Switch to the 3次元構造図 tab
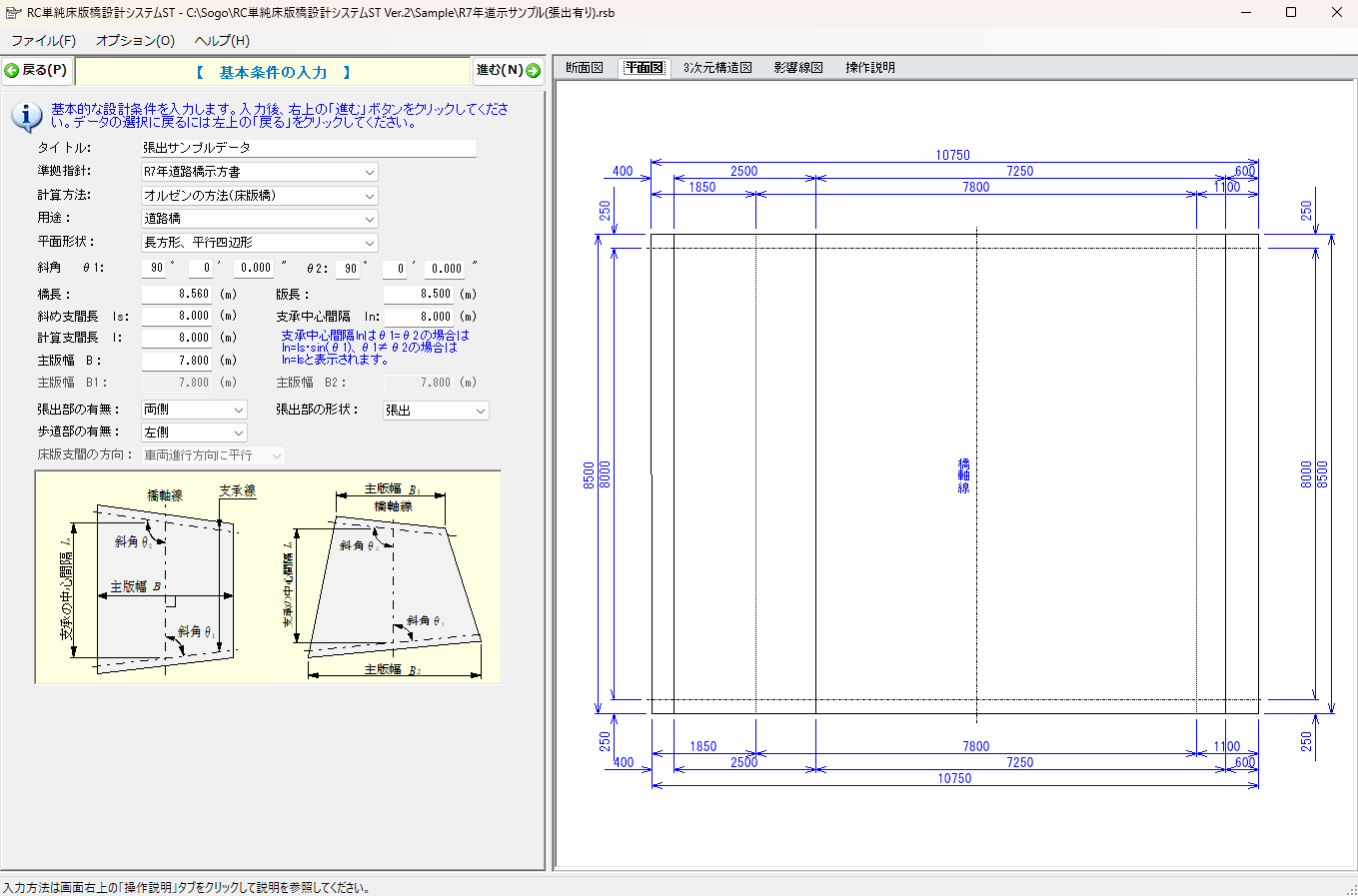The image size is (1358, 896). pos(717,68)
